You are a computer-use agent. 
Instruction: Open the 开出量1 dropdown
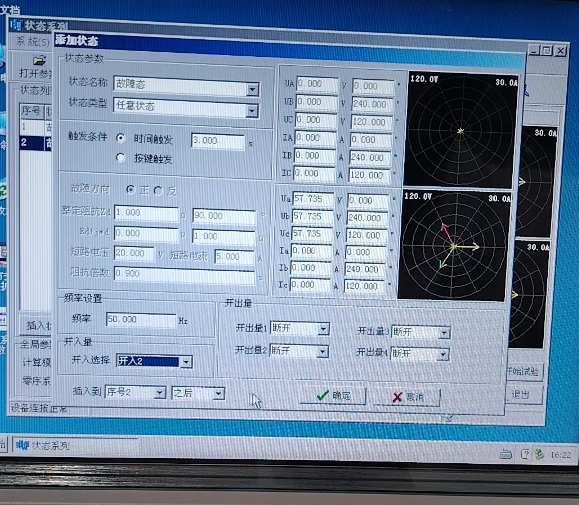(323, 329)
